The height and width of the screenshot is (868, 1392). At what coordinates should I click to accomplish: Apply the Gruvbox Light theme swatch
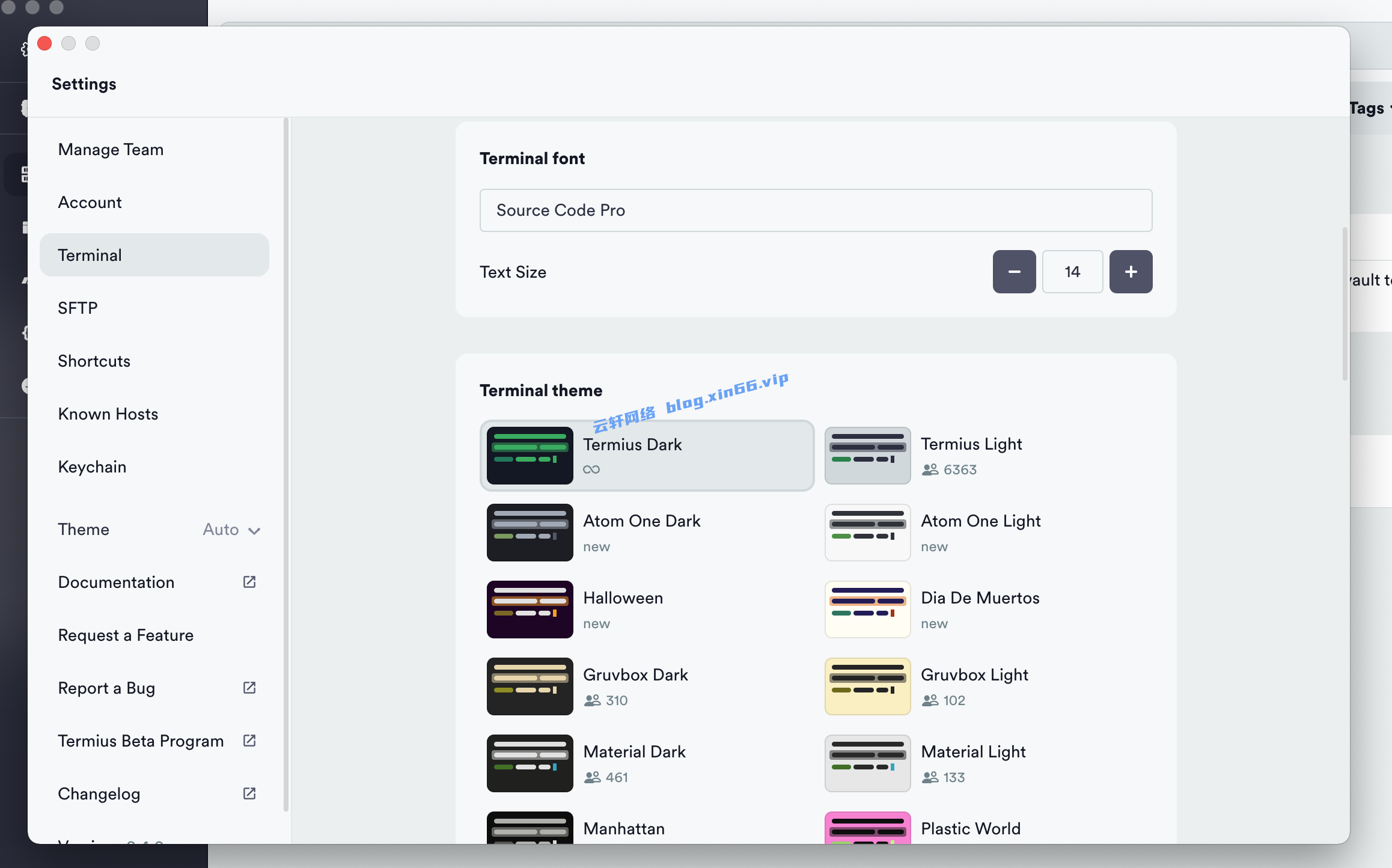pos(867,686)
